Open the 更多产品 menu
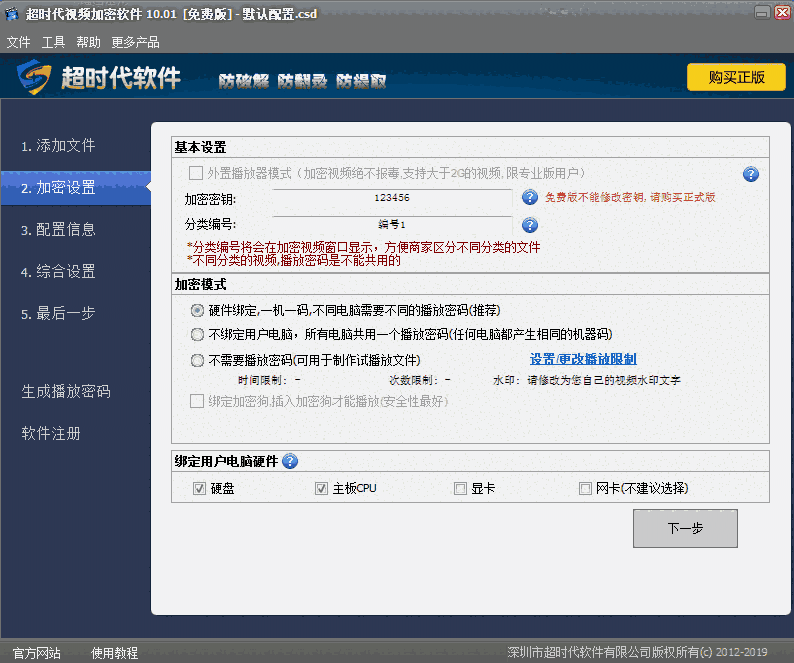Image resolution: width=794 pixels, height=663 pixels. point(135,42)
